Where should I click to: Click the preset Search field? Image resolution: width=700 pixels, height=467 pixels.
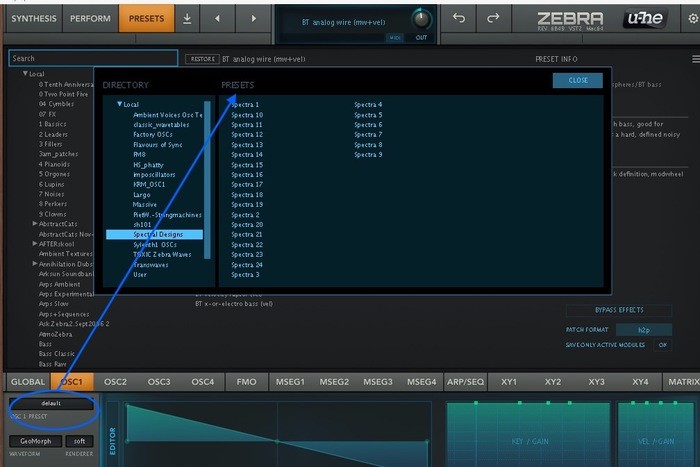[93, 58]
